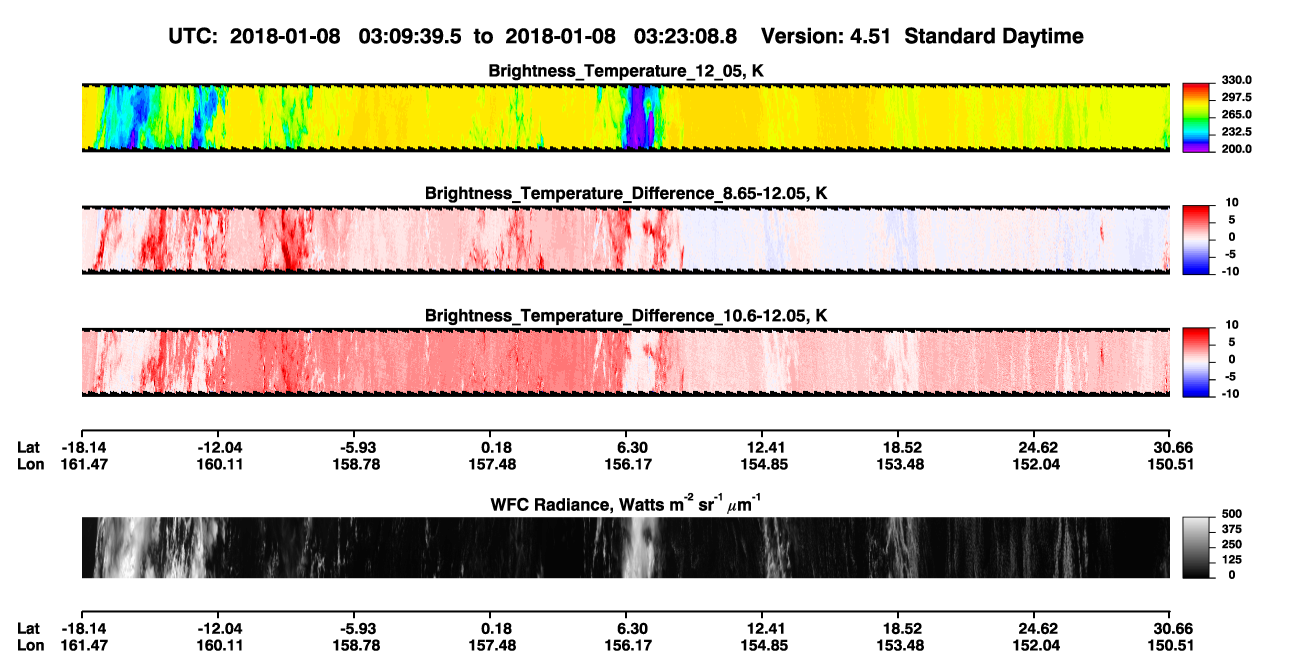Click the 'Brightness_Temperature_Difference_8.65-12.05, K' title
This screenshot has width=1300, height=667.
626,193
